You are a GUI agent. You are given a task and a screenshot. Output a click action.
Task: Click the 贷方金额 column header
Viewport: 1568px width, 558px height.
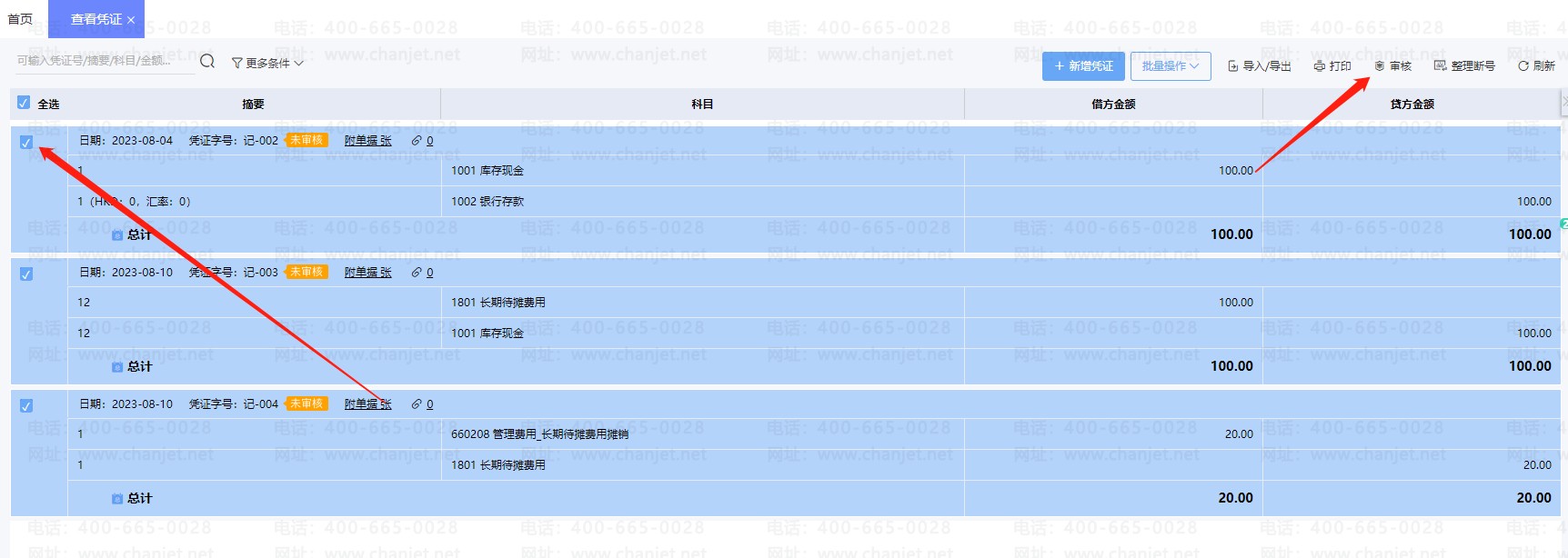pos(1412,105)
